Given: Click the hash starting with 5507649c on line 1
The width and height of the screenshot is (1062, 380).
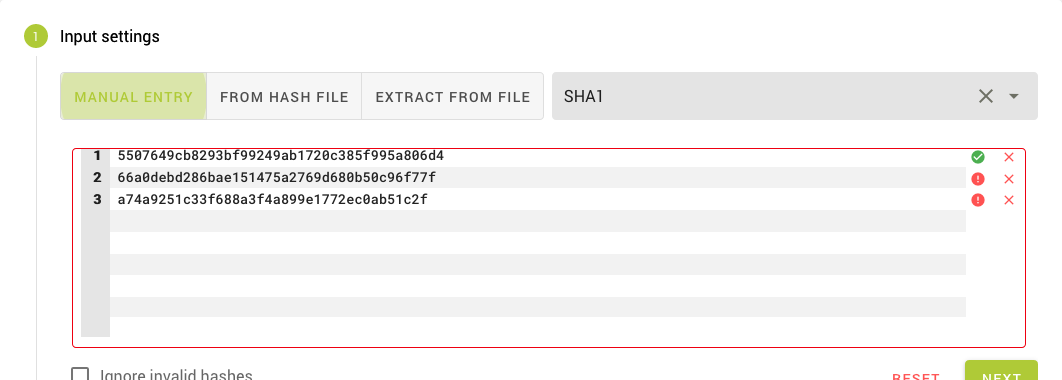Looking at the screenshot, I should (x=280, y=156).
